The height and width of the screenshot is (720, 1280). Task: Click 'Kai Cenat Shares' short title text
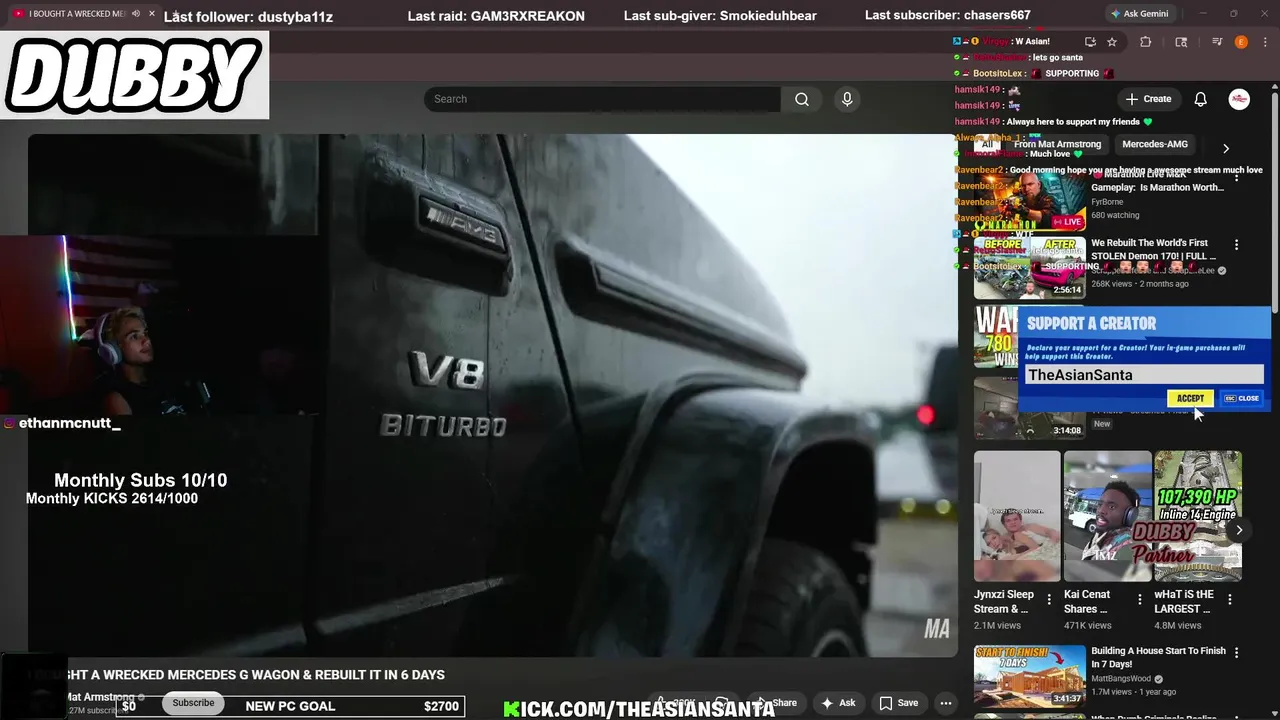(1087, 601)
